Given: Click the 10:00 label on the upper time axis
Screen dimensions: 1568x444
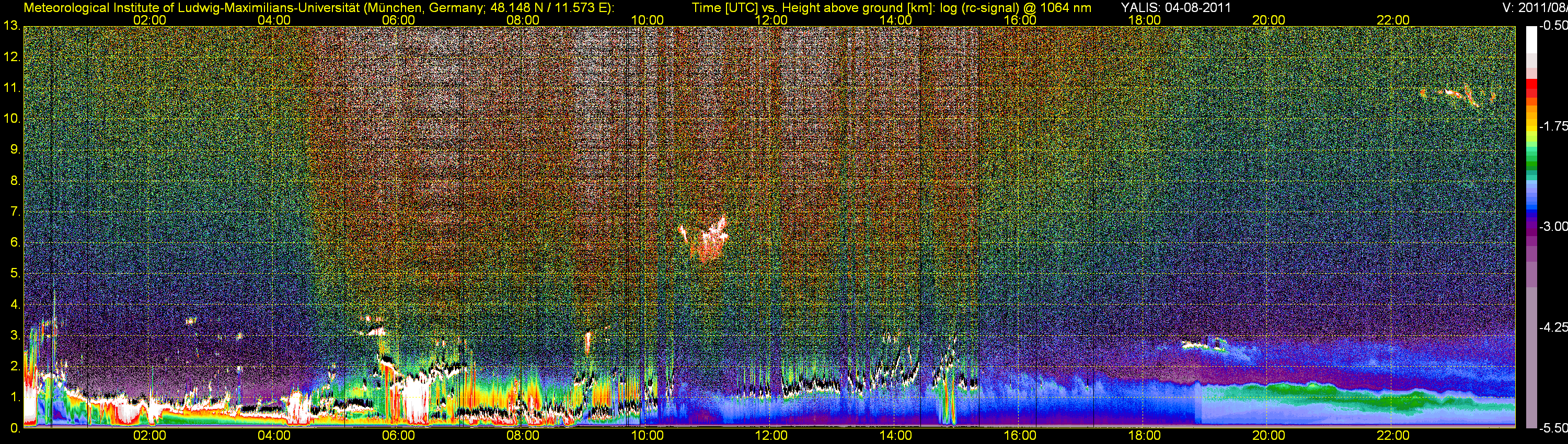Looking at the screenshot, I should 647,20.
